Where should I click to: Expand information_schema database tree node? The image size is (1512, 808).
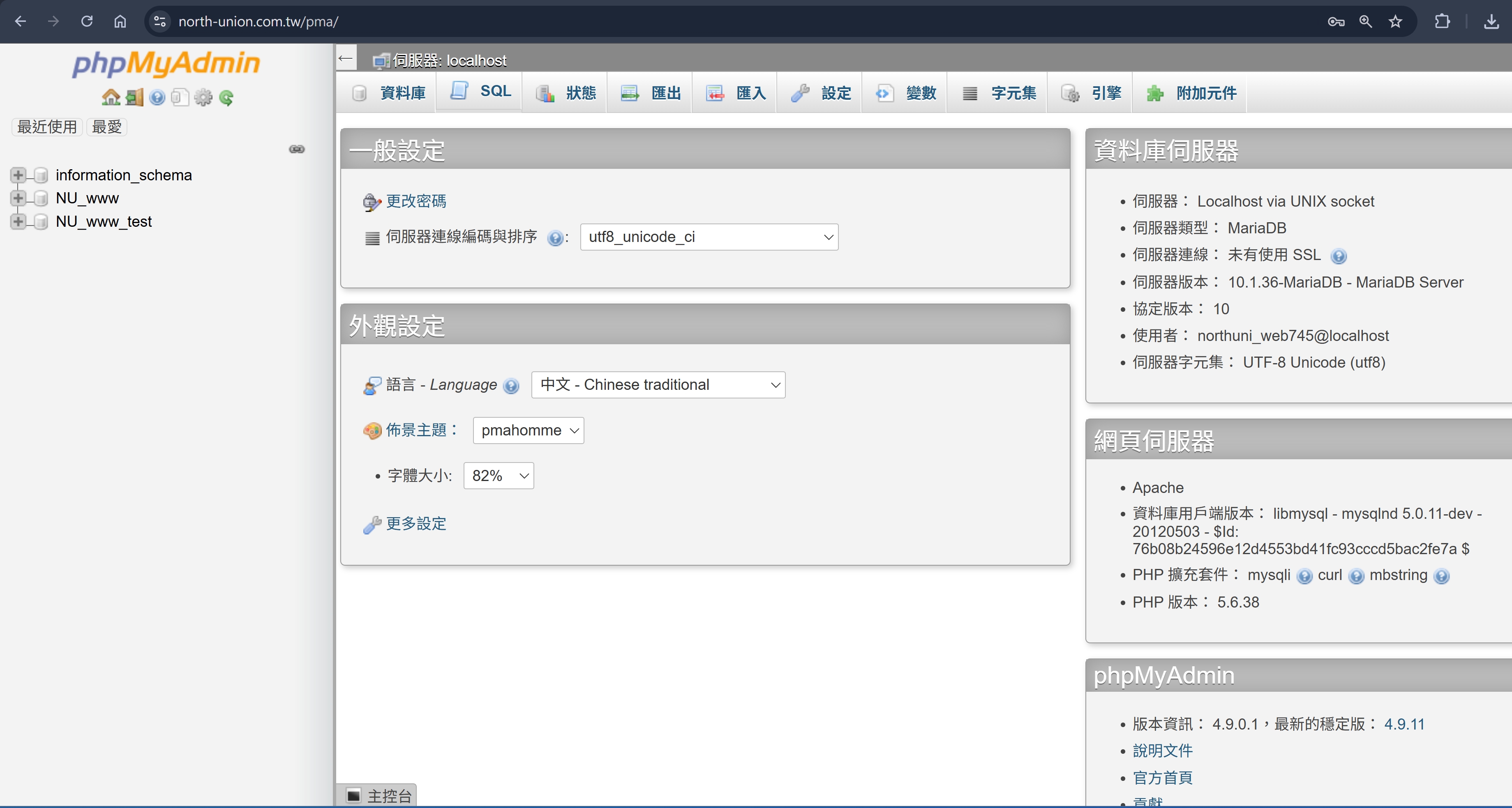pos(18,175)
